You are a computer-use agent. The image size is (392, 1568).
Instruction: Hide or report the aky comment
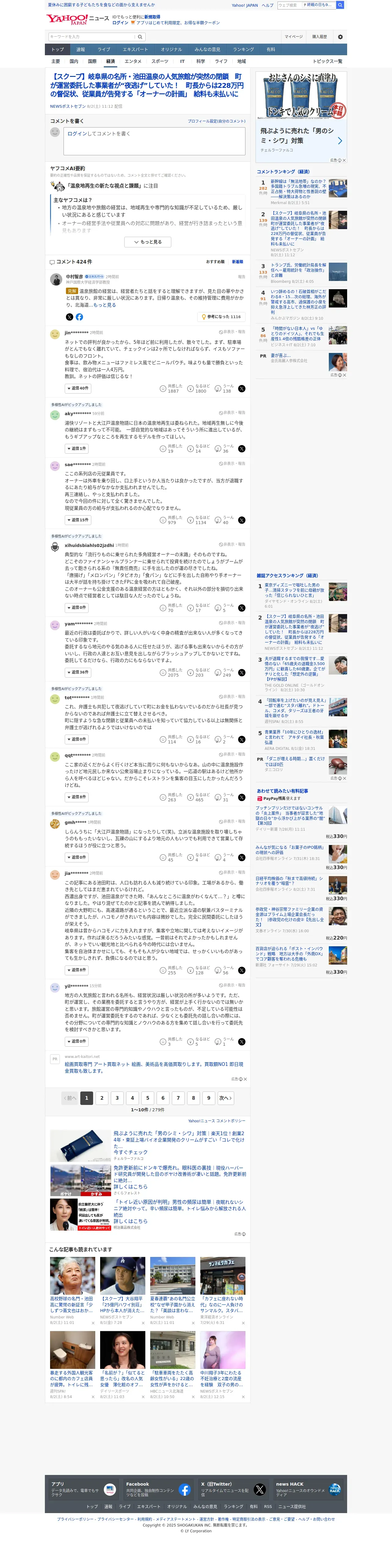(x=232, y=413)
